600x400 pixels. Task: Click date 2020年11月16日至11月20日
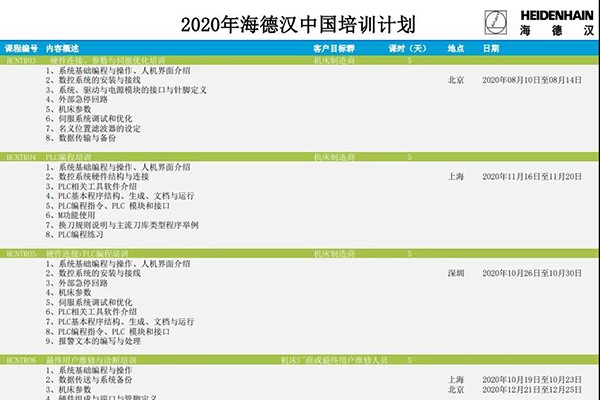pyautogui.click(x=532, y=177)
